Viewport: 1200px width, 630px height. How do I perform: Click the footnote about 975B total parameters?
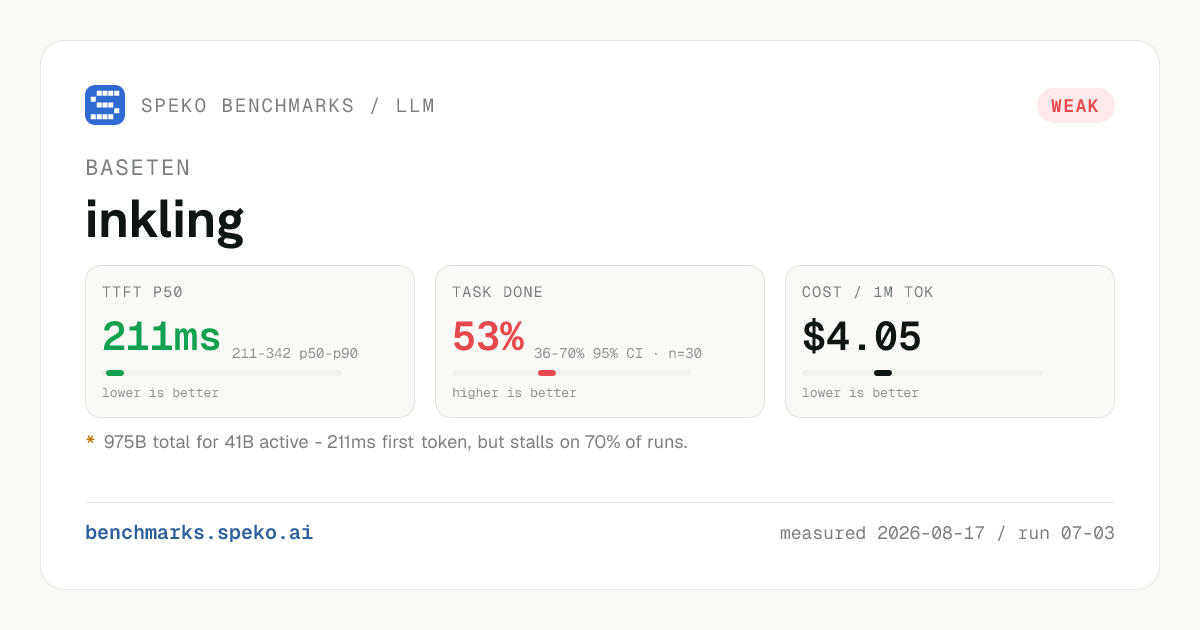click(x=396, y=442)
